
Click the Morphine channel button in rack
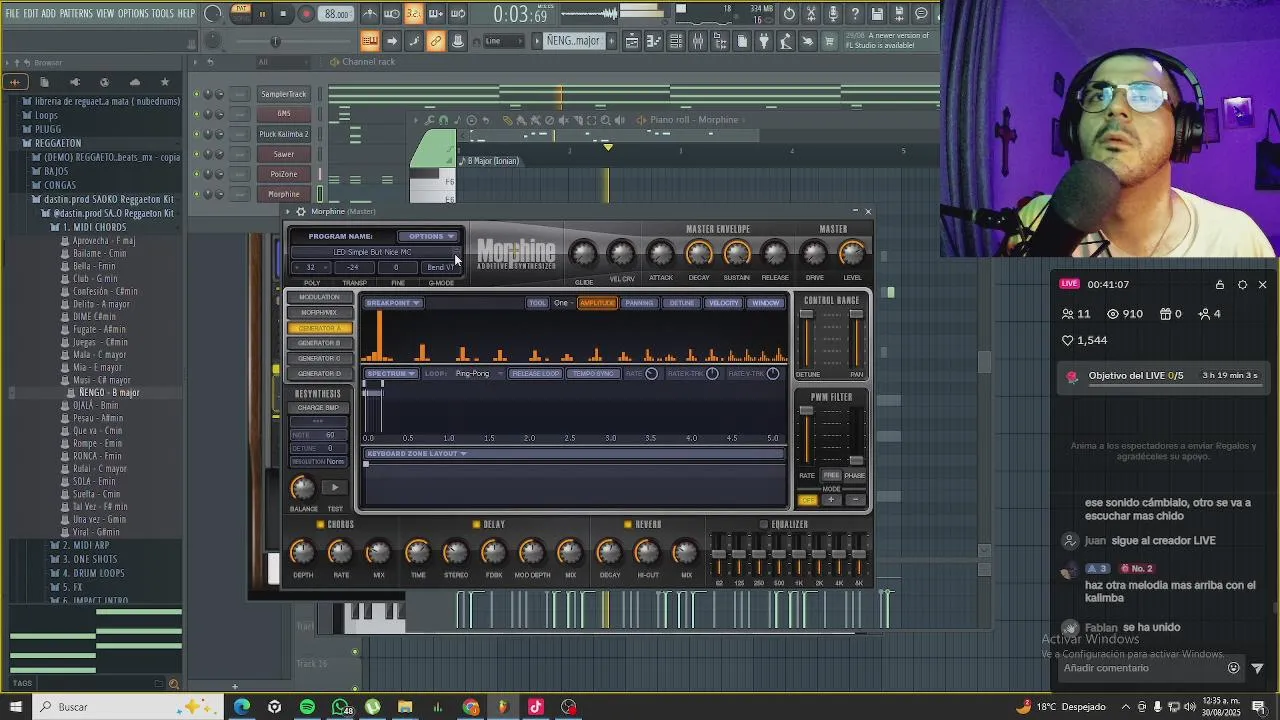[x=283, y=194]
